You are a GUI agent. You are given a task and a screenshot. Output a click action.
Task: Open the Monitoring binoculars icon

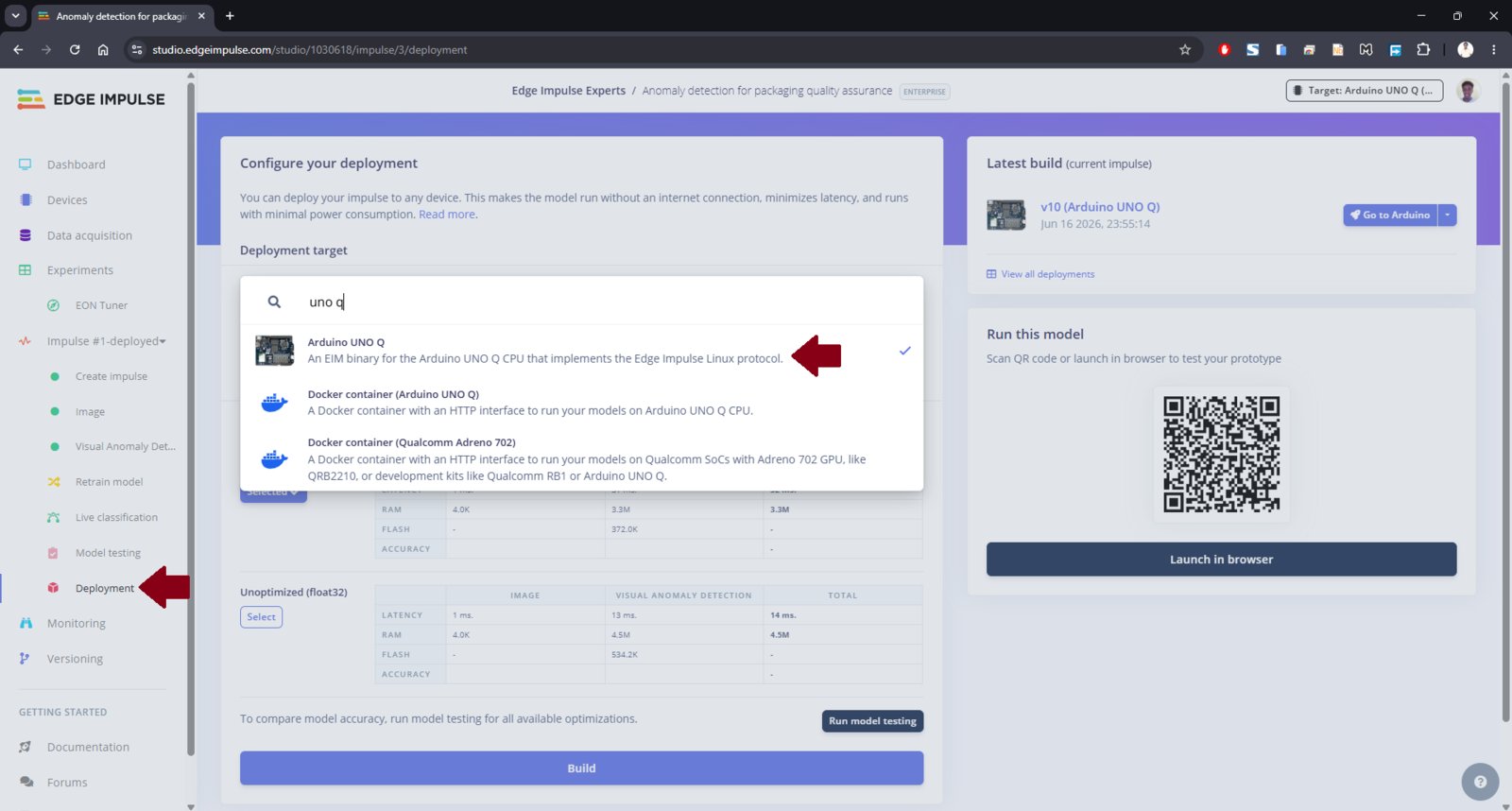pos(26,623)
